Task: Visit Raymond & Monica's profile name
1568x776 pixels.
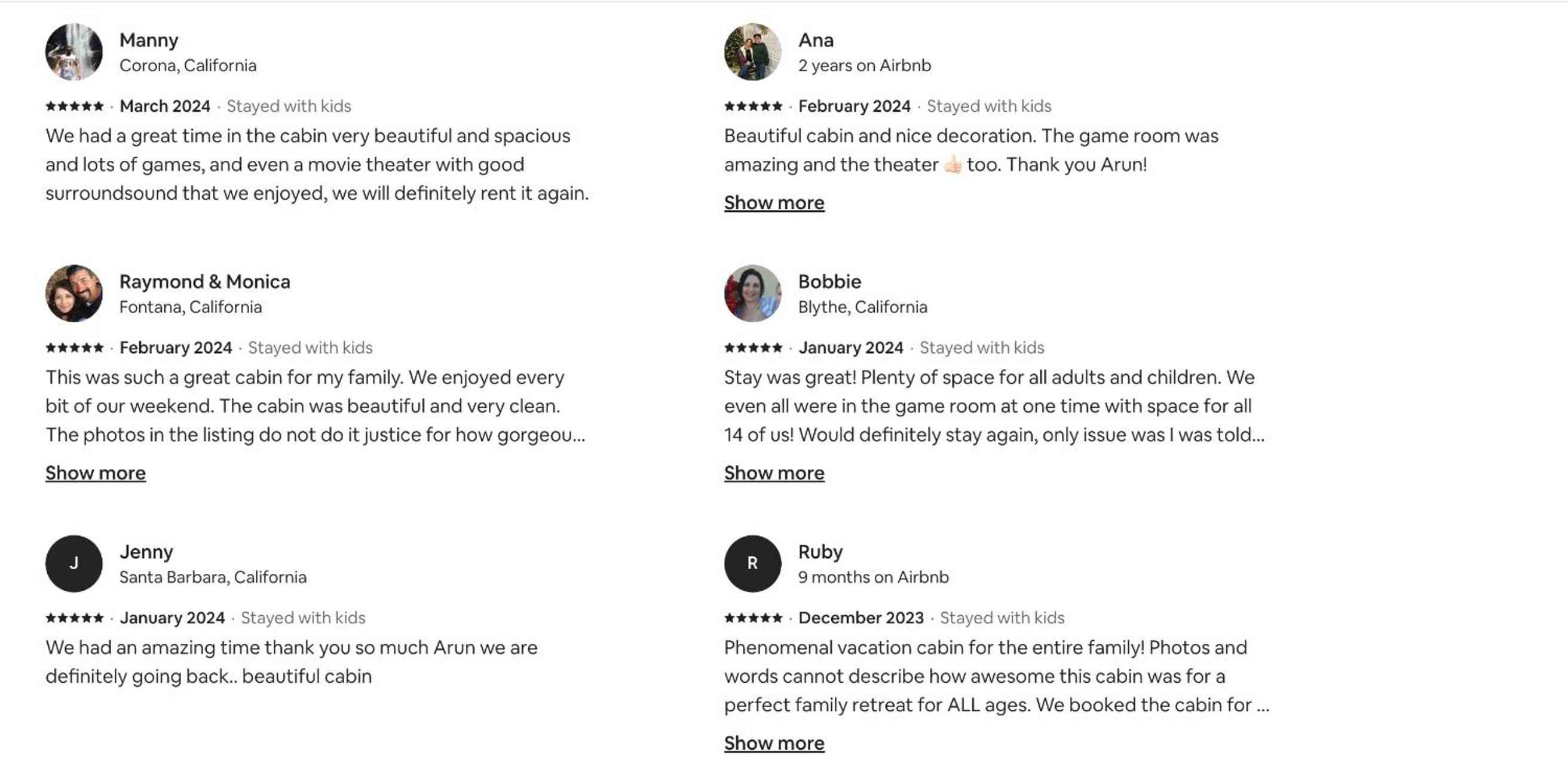Action: (204, 282)
